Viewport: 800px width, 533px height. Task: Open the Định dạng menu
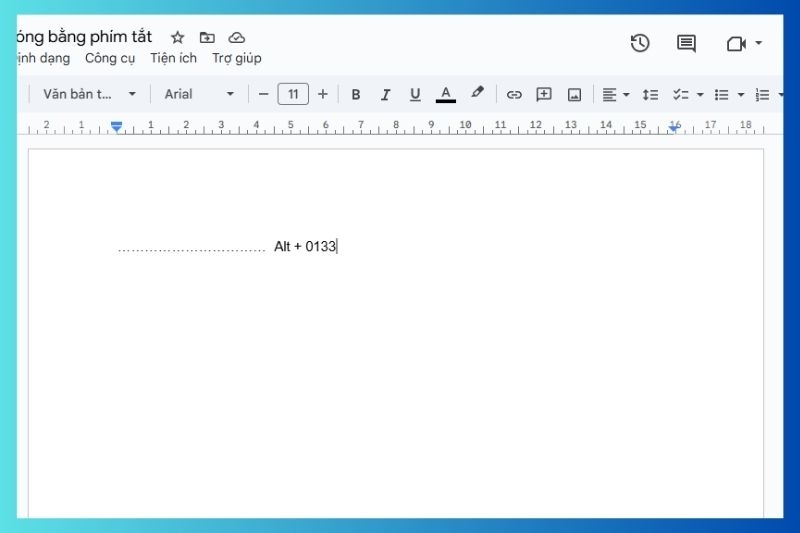pyautogui.click(x=43, y=58)
